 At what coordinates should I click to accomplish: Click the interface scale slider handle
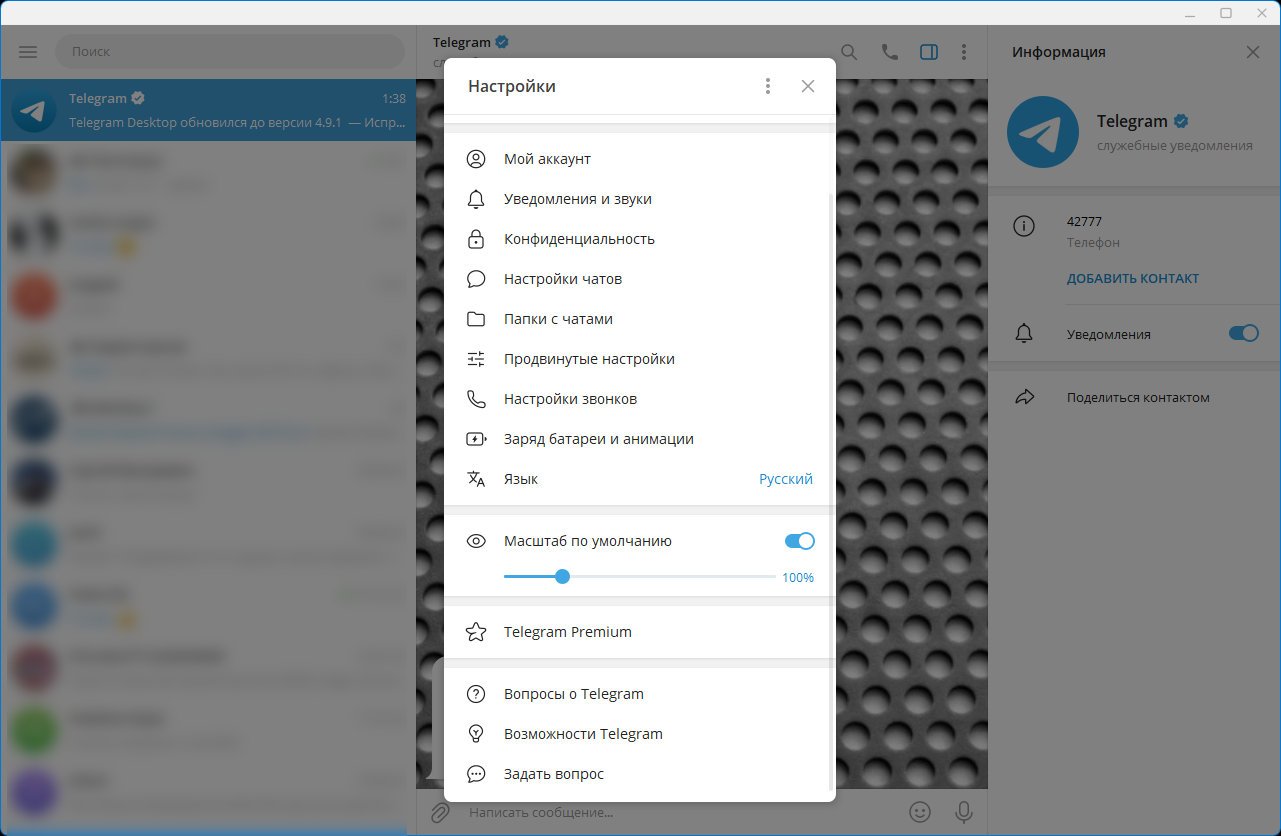(x=562, y=576)
